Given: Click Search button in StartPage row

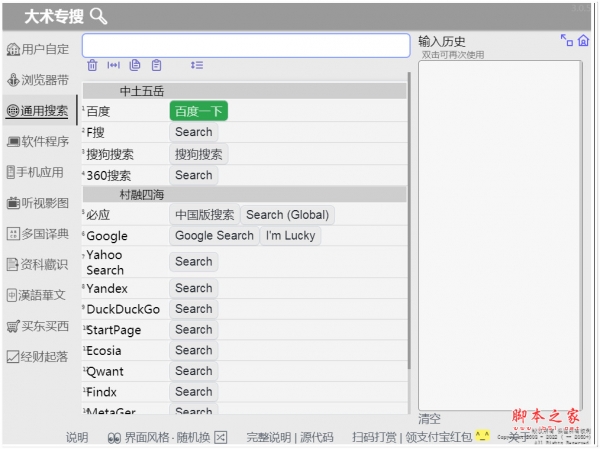Looking at the screenshot, I should point(194,330).
